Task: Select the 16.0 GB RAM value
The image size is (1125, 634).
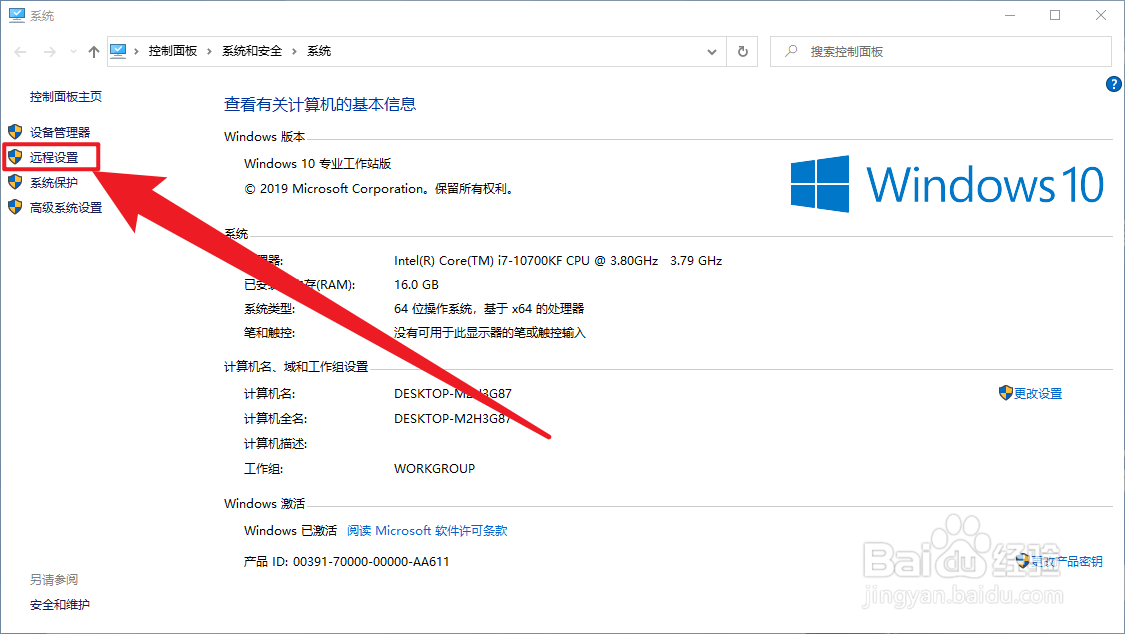Action: pyautogui.click(x=416, y=285)
